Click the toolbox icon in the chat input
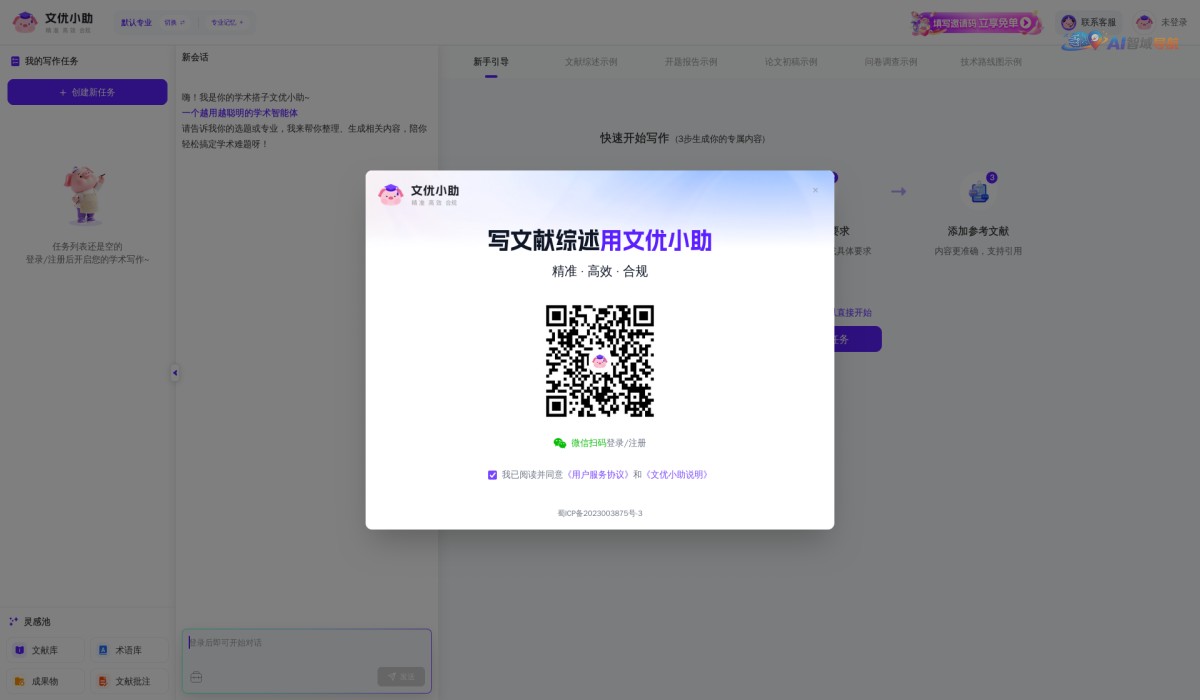 tap(196, 677)
